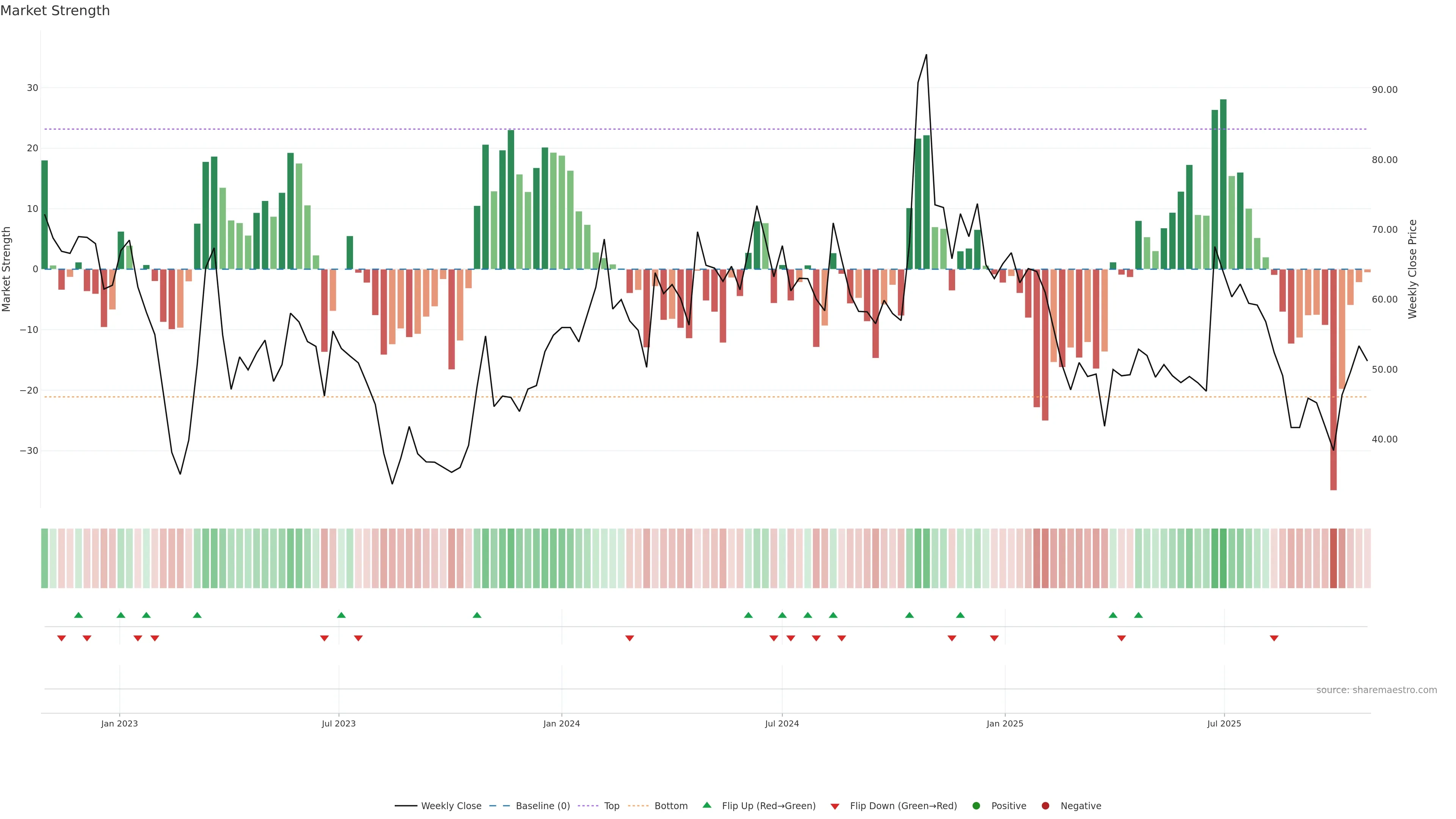The width and height of the screenshot is (1456, 819).
Task: Click the Market Strength chart title
Action: coord(55,11)
